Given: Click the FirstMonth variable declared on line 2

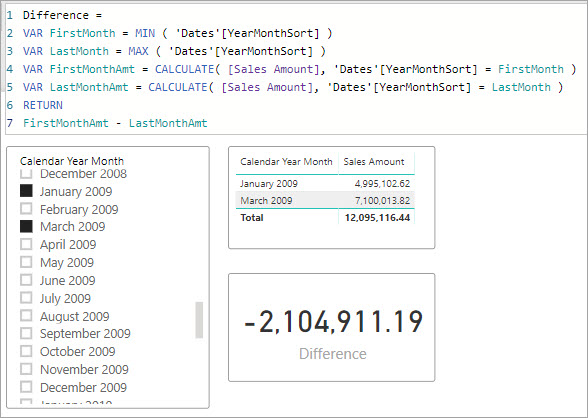Looking at the screenshot, I should [x=82, y=33].
